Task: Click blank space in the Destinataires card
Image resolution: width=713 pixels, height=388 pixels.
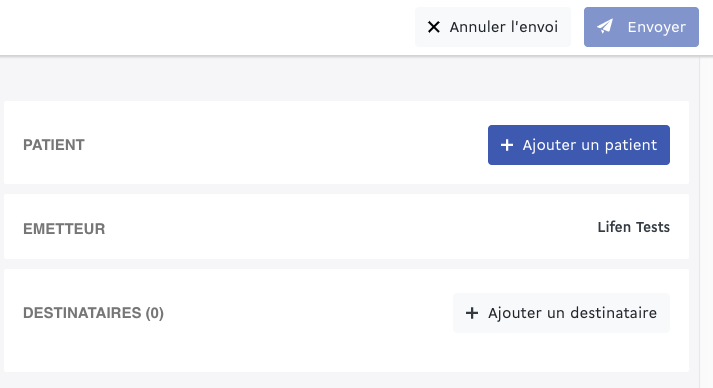Action: click(296, 350)
